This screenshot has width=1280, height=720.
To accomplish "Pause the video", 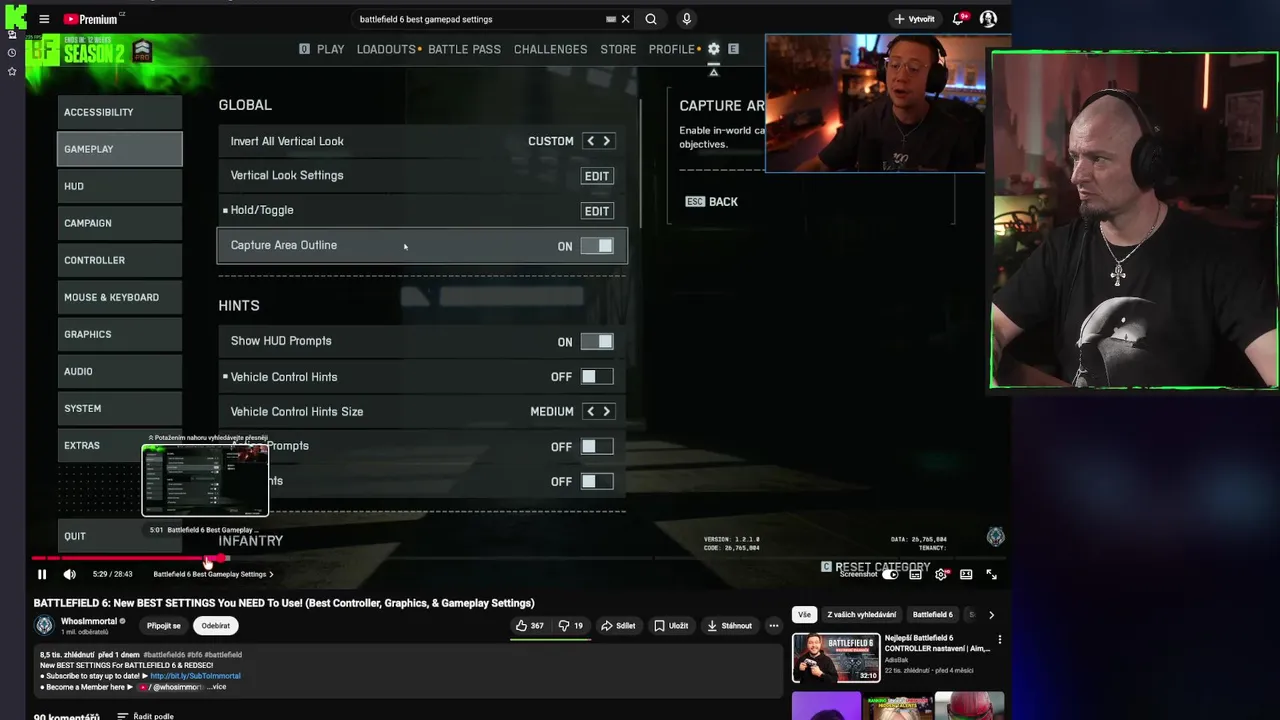I will coord(42,574).
